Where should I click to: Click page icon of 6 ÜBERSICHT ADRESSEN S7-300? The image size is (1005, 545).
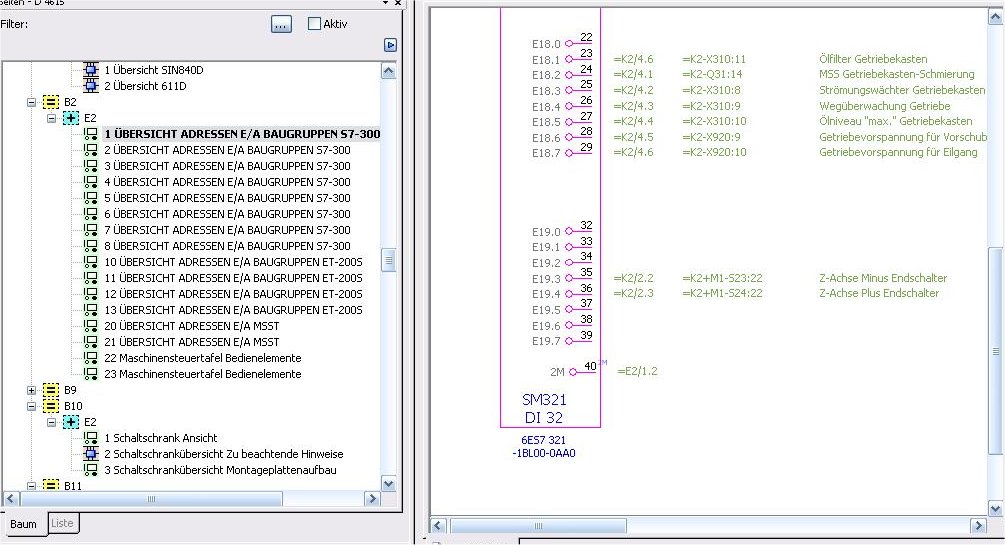[91, 214]
